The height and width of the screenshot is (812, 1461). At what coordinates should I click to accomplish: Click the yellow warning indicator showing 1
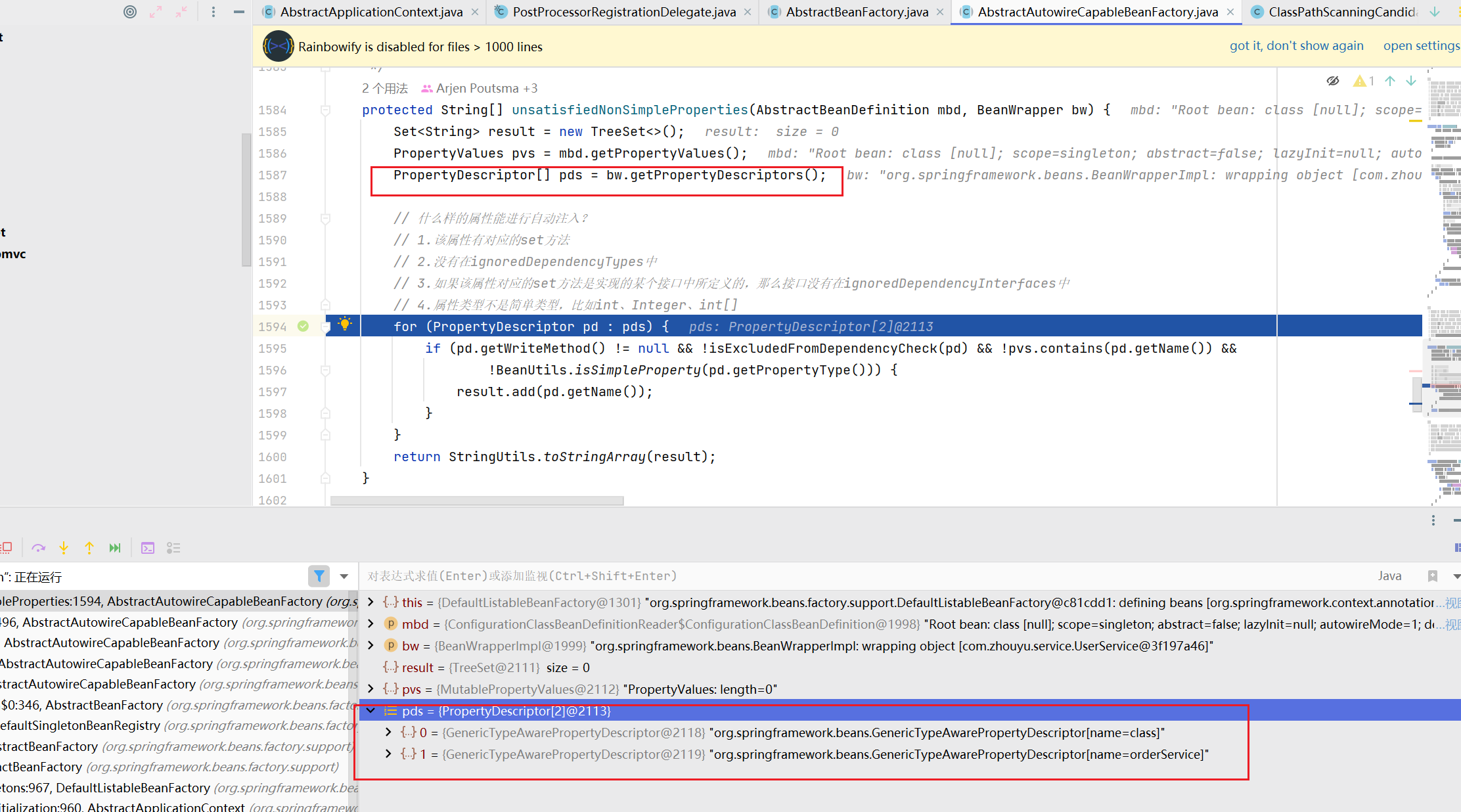pos(1364,81)
